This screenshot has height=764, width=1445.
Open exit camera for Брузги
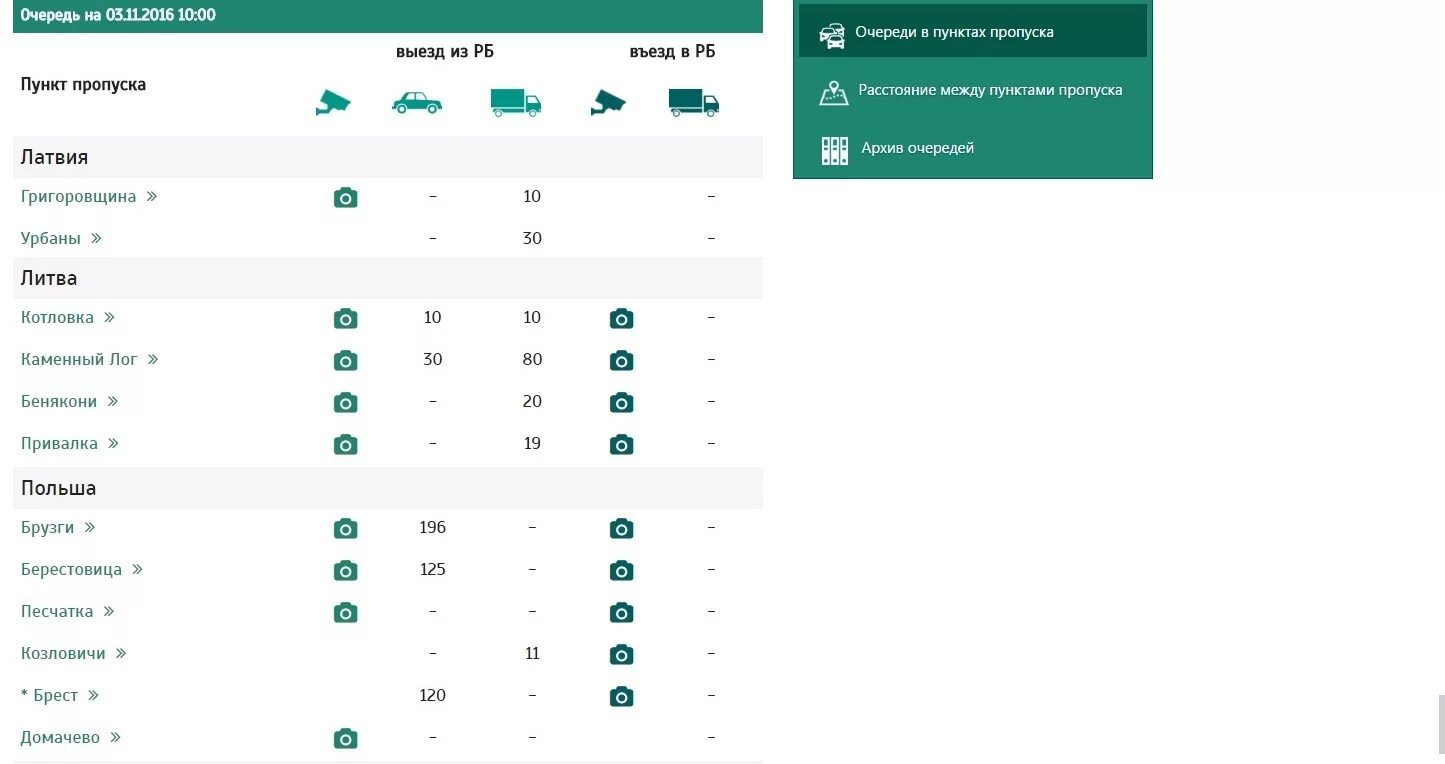(x=345, y=529)
